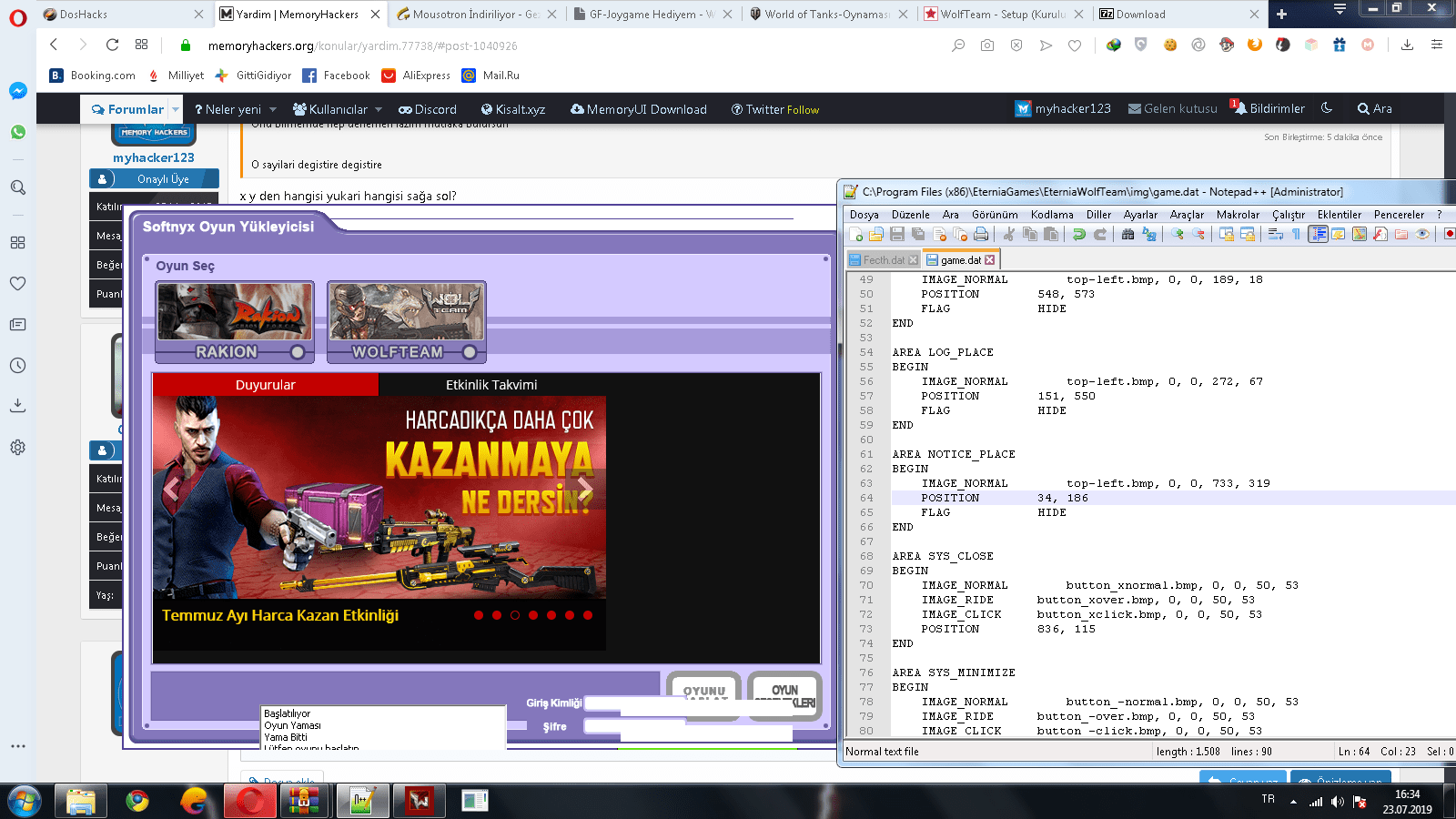Go to previous banner slide arrow
Image resolution: width=1456 pixels, height=819 pixels.
pyautogui.click(x=172, y=491)
